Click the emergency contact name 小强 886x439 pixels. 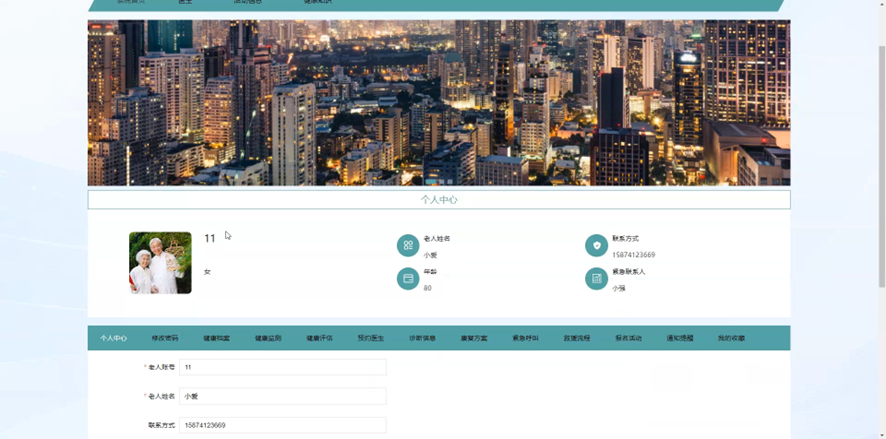coord(619,288)
